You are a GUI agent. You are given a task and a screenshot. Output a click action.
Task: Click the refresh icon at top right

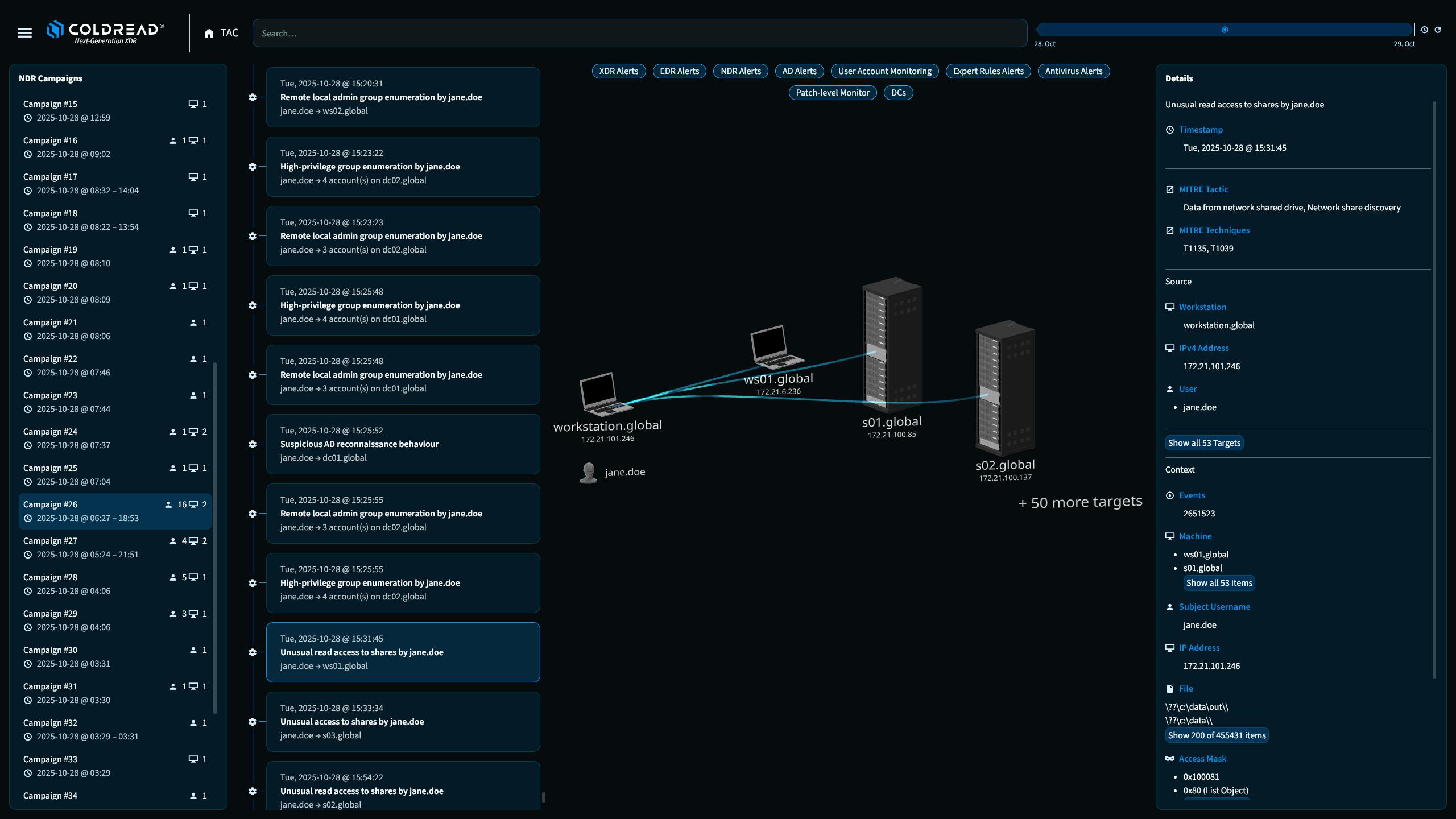(x=1438, y=30)
